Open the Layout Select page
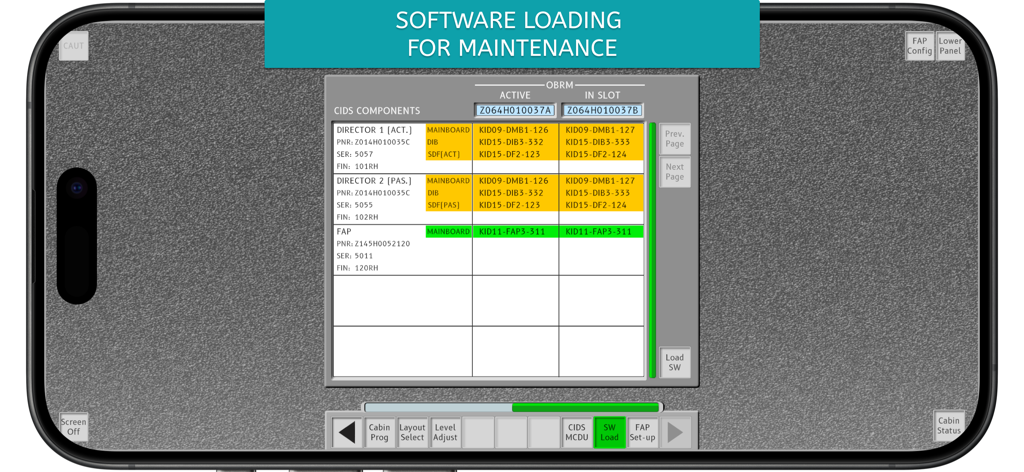Screen dimensions: 1024x472 (412, 432)
